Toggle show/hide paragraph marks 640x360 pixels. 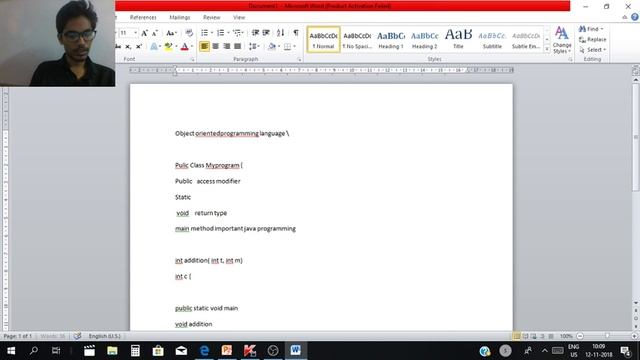tap(296, 33)
